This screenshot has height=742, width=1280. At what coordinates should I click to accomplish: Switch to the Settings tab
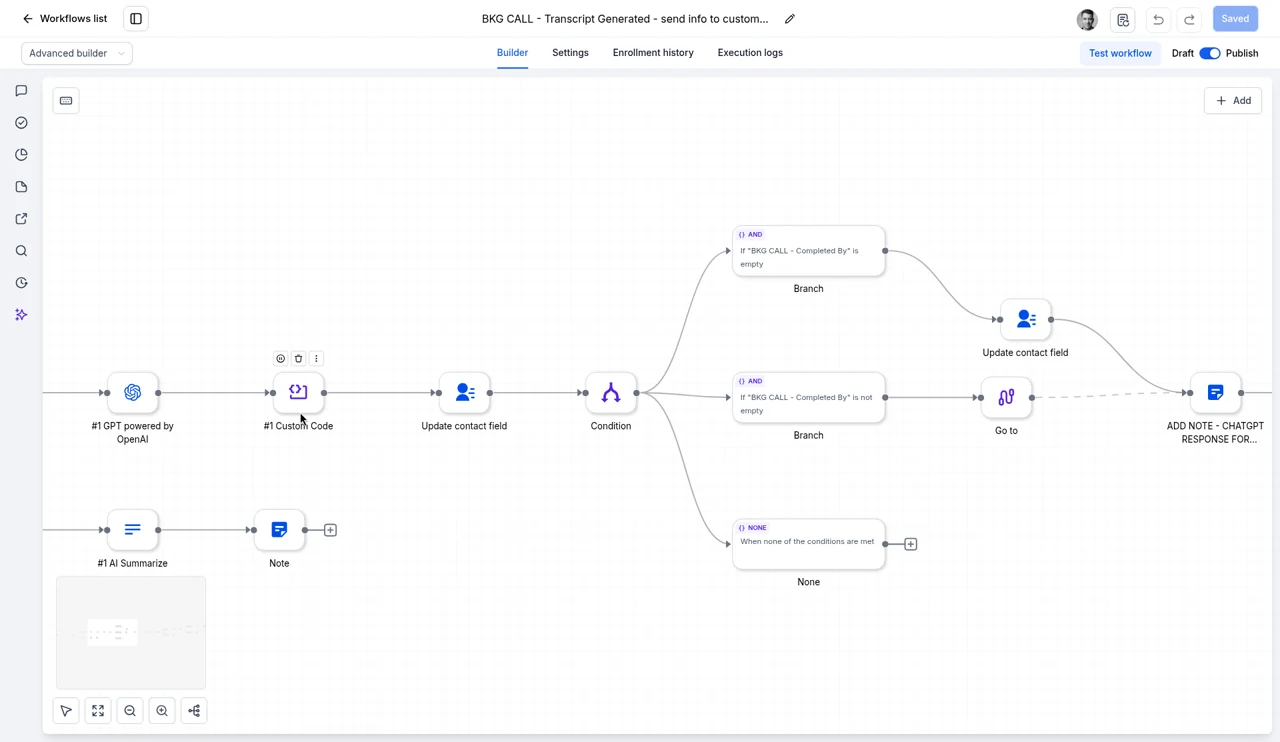point(570,53)
